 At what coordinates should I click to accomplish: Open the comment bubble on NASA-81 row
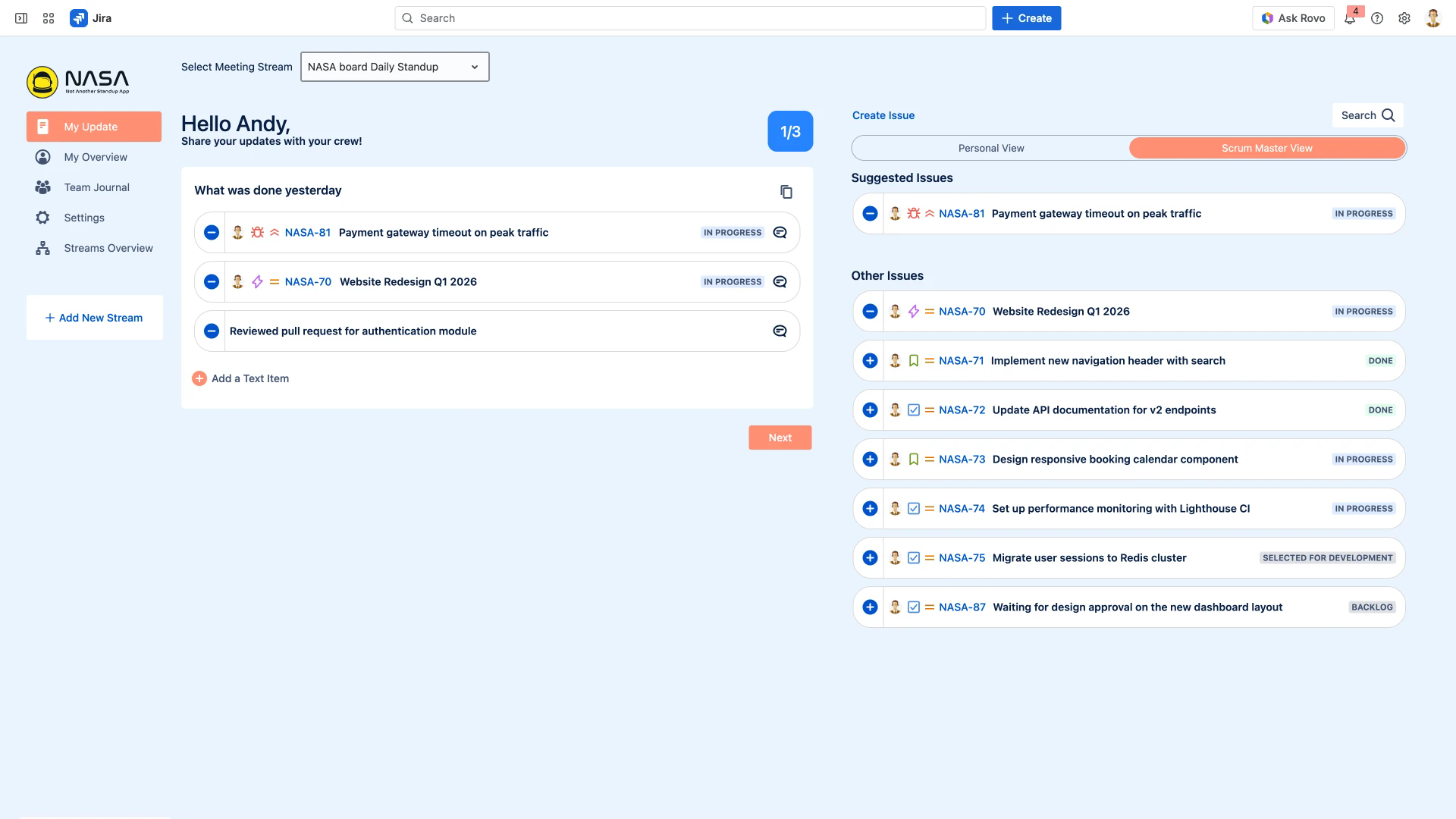tap(779, 232)
